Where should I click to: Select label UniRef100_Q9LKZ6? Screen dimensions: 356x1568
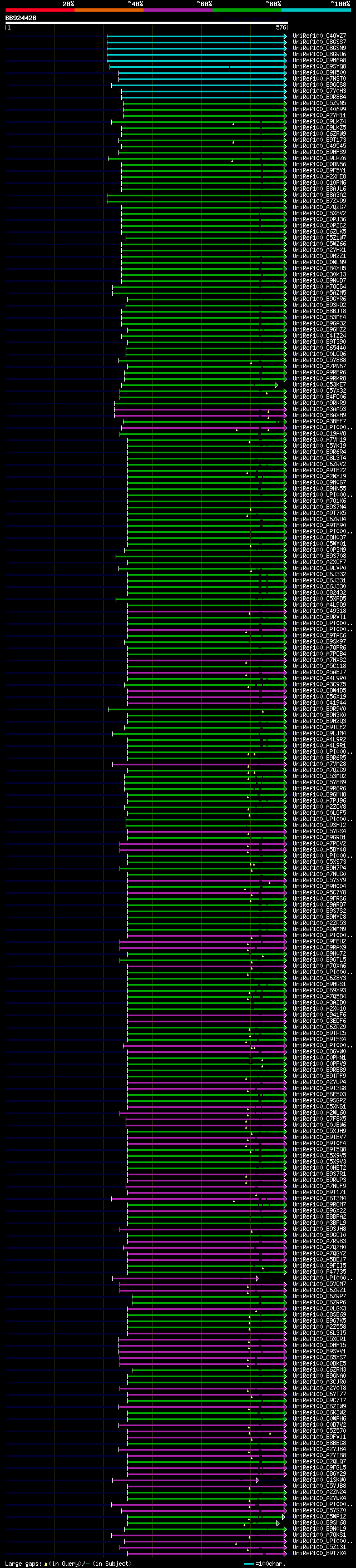[319, 159]
